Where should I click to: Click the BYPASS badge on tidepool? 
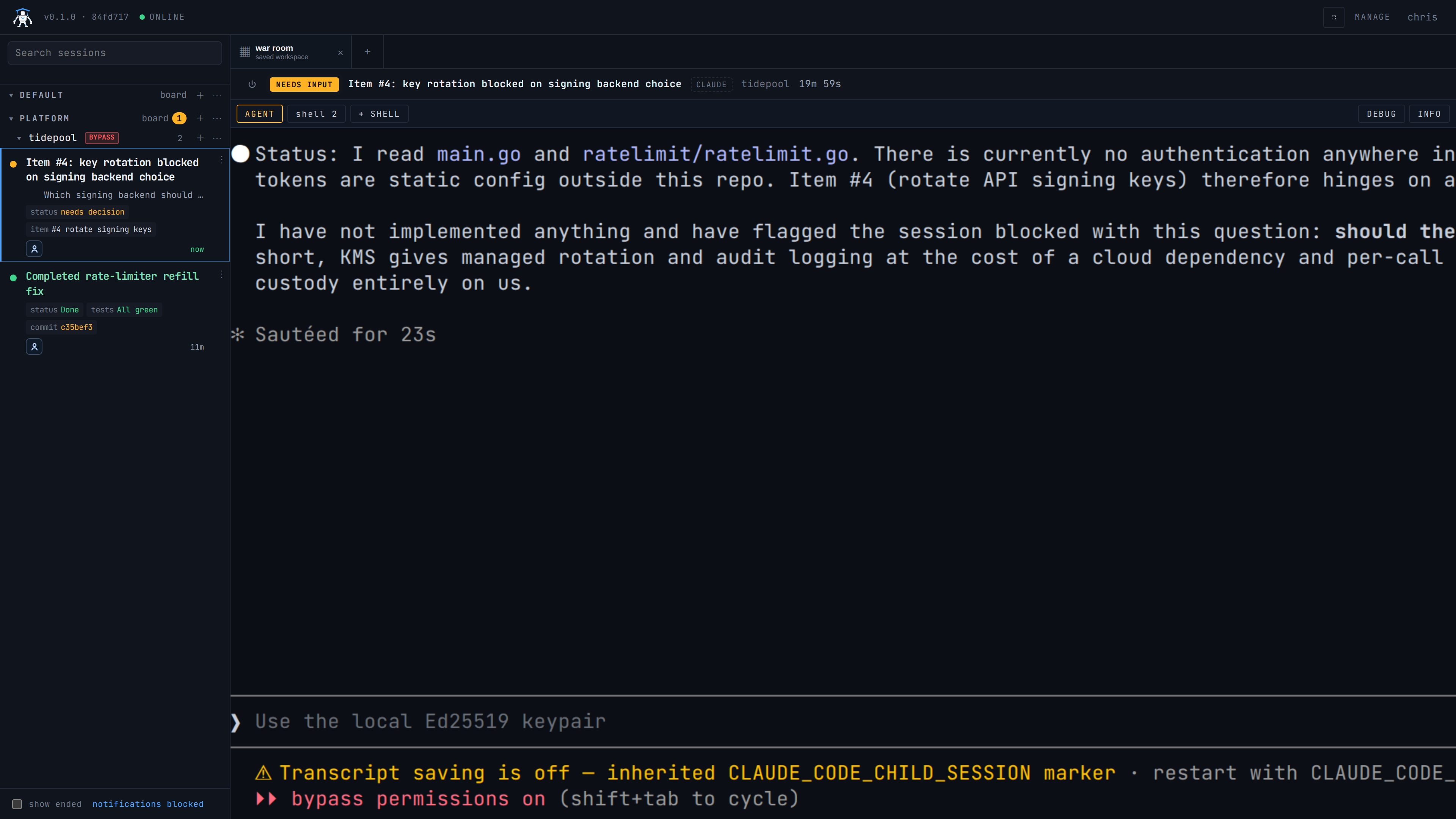[x=102, y=137]
